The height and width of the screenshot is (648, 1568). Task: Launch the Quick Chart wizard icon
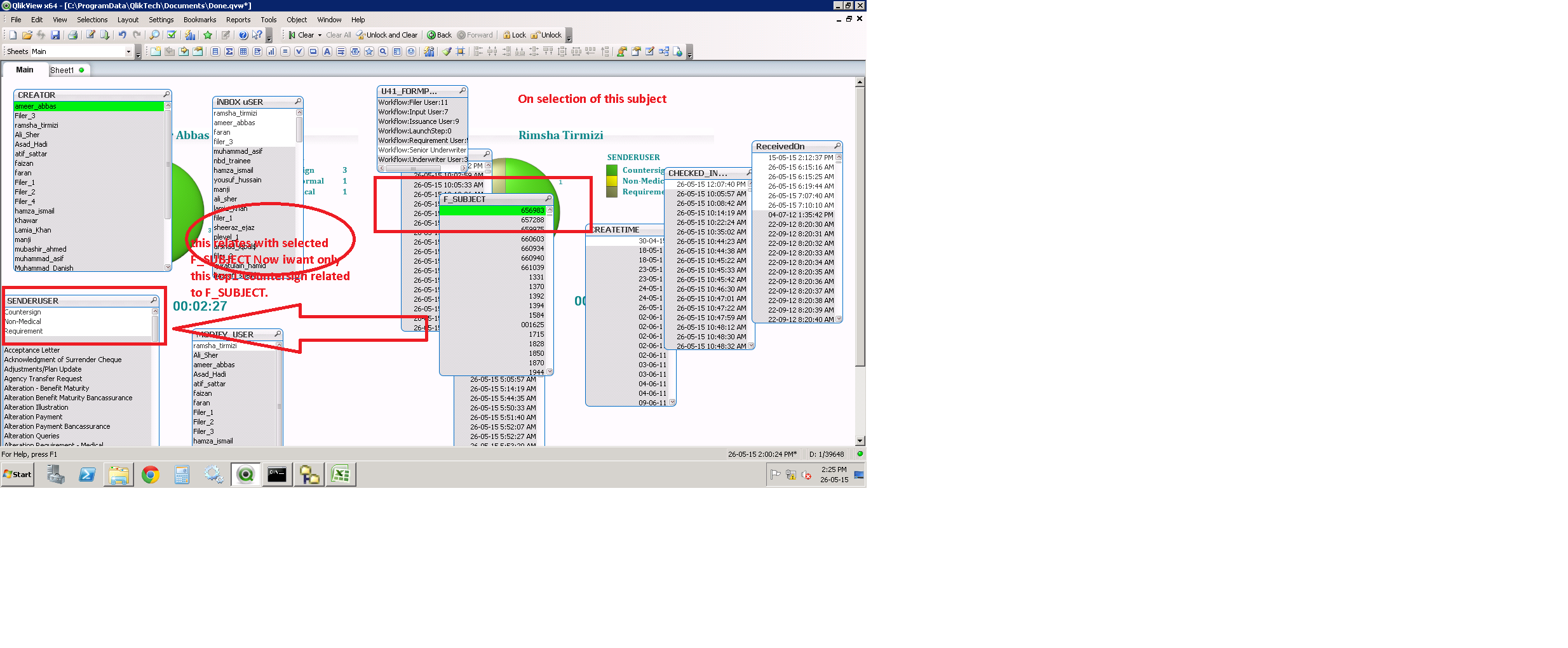pos(190,35)
